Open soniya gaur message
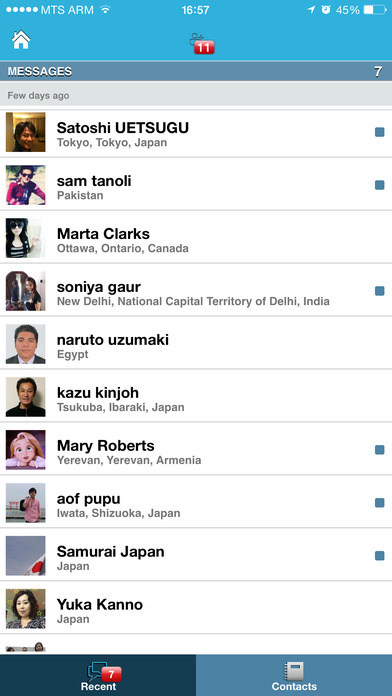This screenshot has width=392, height=696. pyautogui.click(x=196, y=290)
